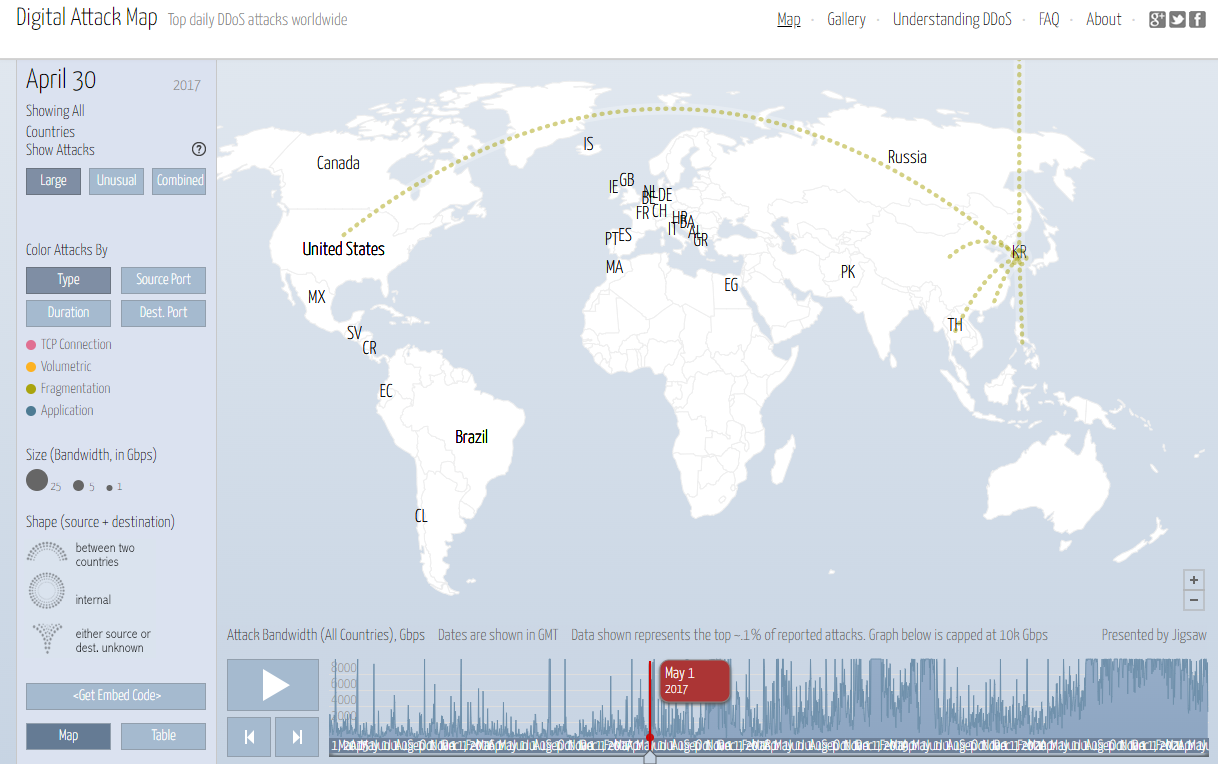Open the About page
The width and height of the screenshot is (1218, 764).
click(1104, 19)
